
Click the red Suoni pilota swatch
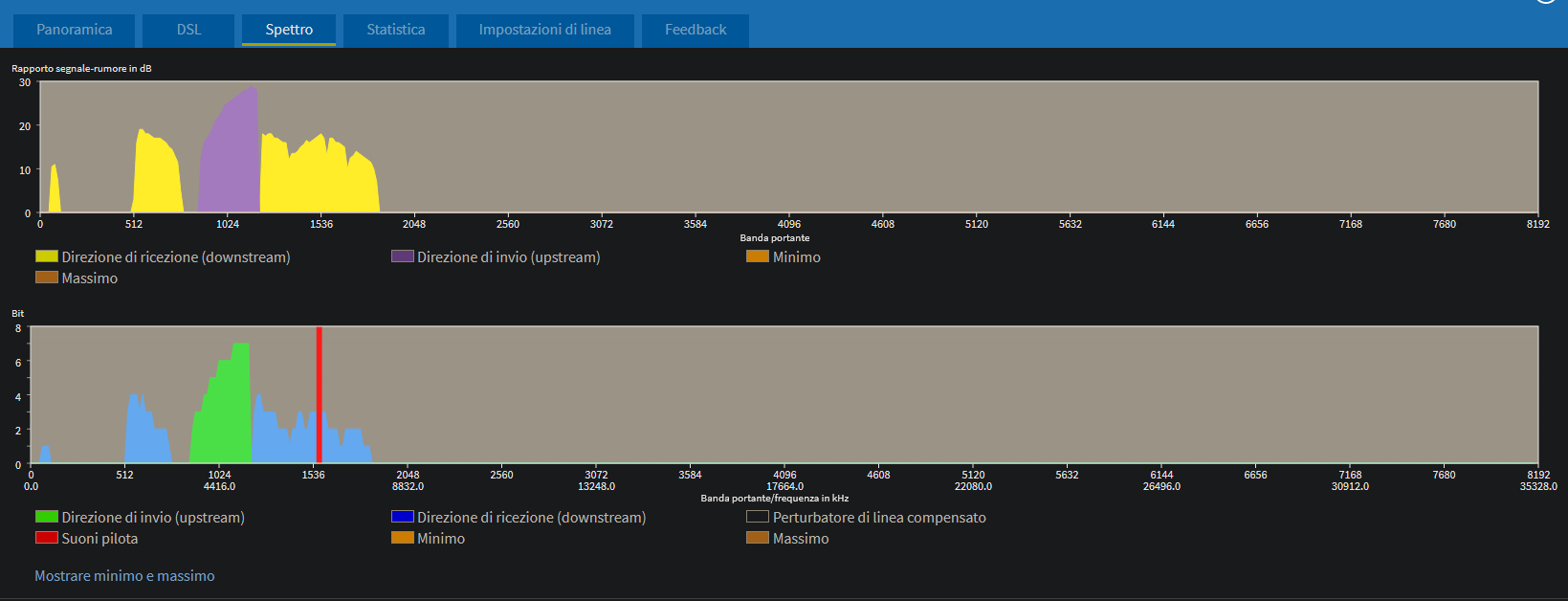(47, 538)
